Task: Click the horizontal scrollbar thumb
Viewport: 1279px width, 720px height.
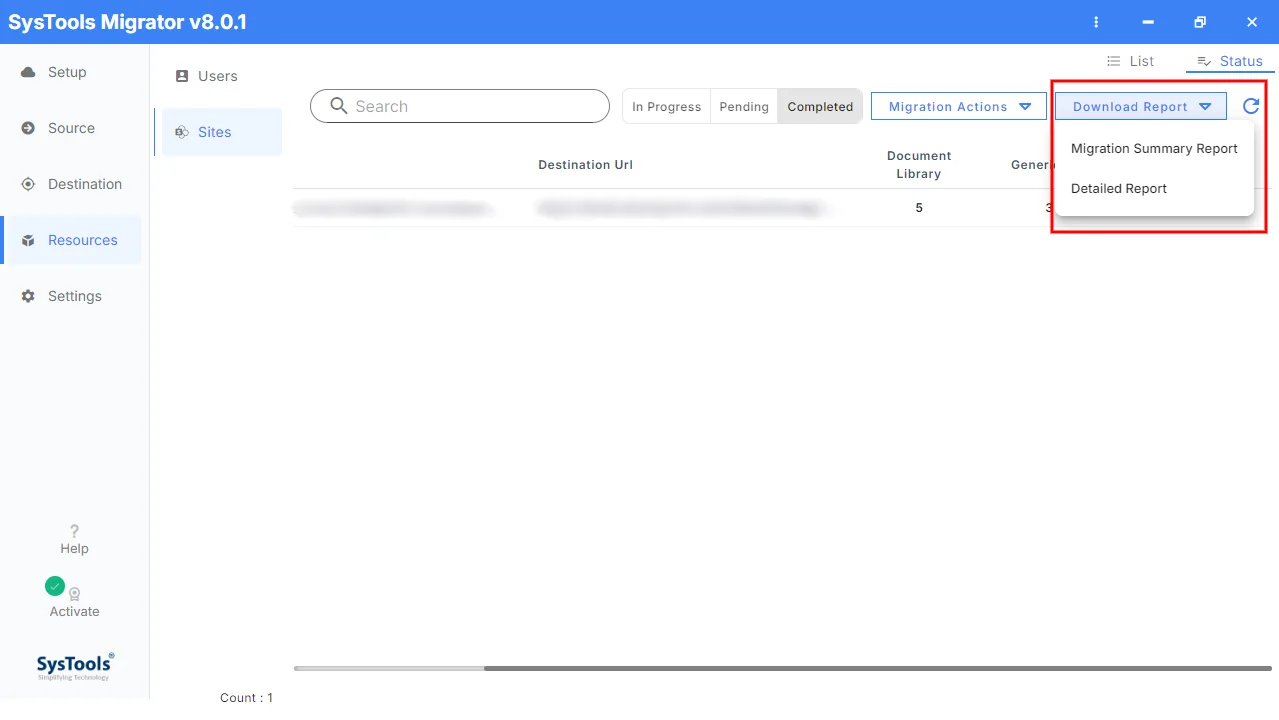Action: click(878, 668)
